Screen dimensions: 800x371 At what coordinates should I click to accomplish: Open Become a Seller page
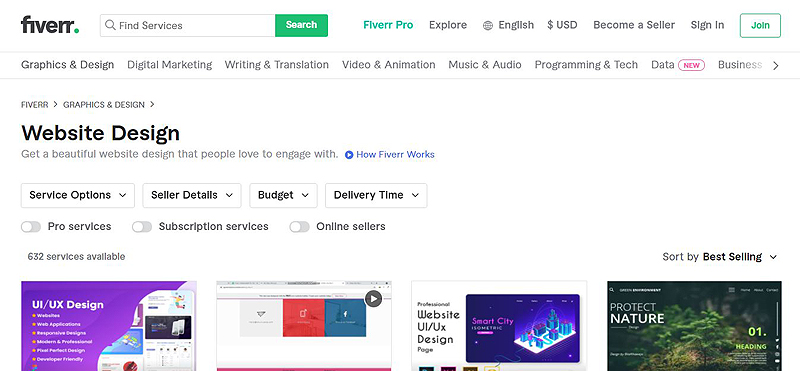coord(634,25)
